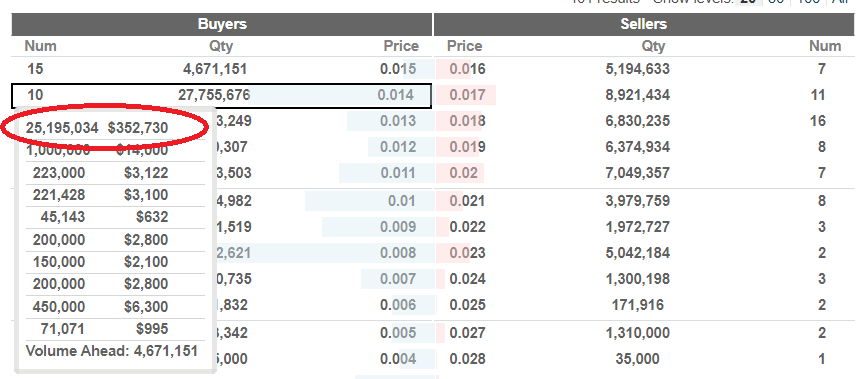The width and height of the screenshot is (865, 379).
Task: Click the $3,100 value in popup
Action: (x=146, y=195)
